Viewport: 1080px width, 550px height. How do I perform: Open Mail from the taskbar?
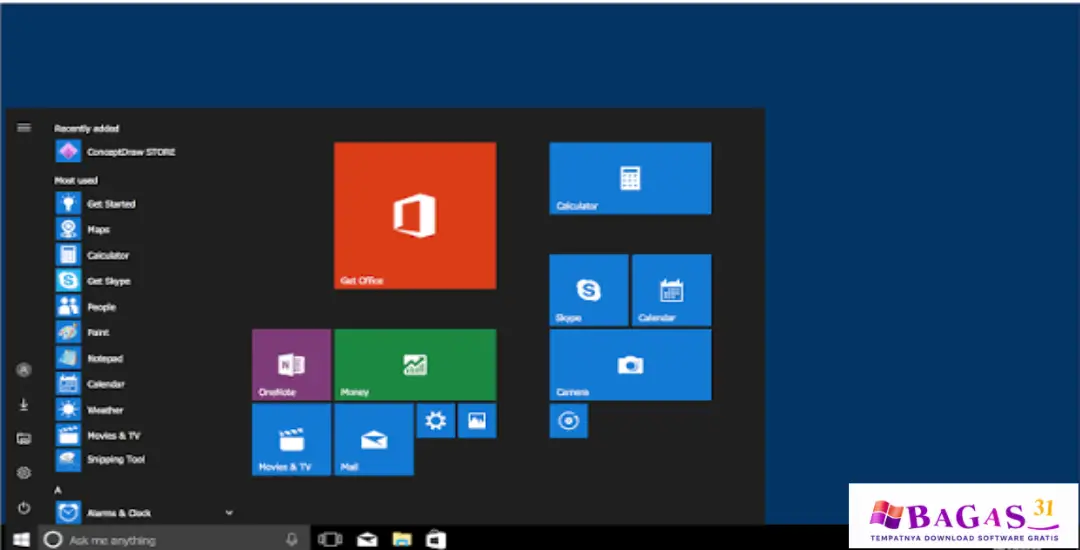point(367,540)
